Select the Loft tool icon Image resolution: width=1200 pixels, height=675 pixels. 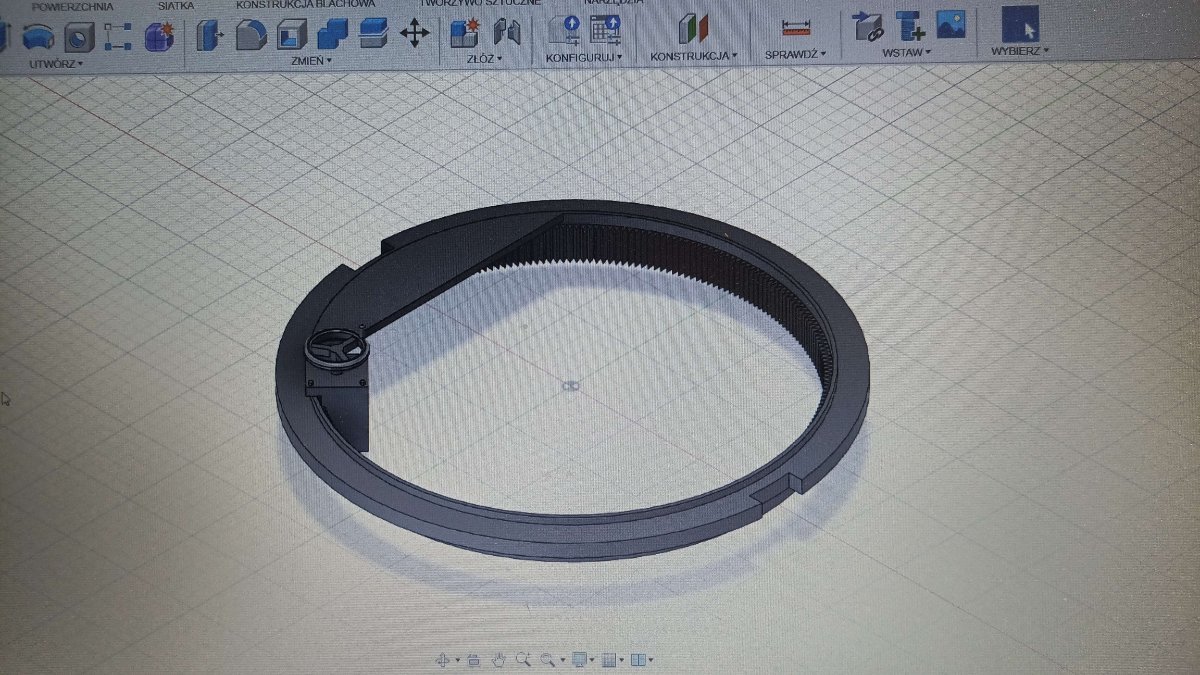click(38, 36)
